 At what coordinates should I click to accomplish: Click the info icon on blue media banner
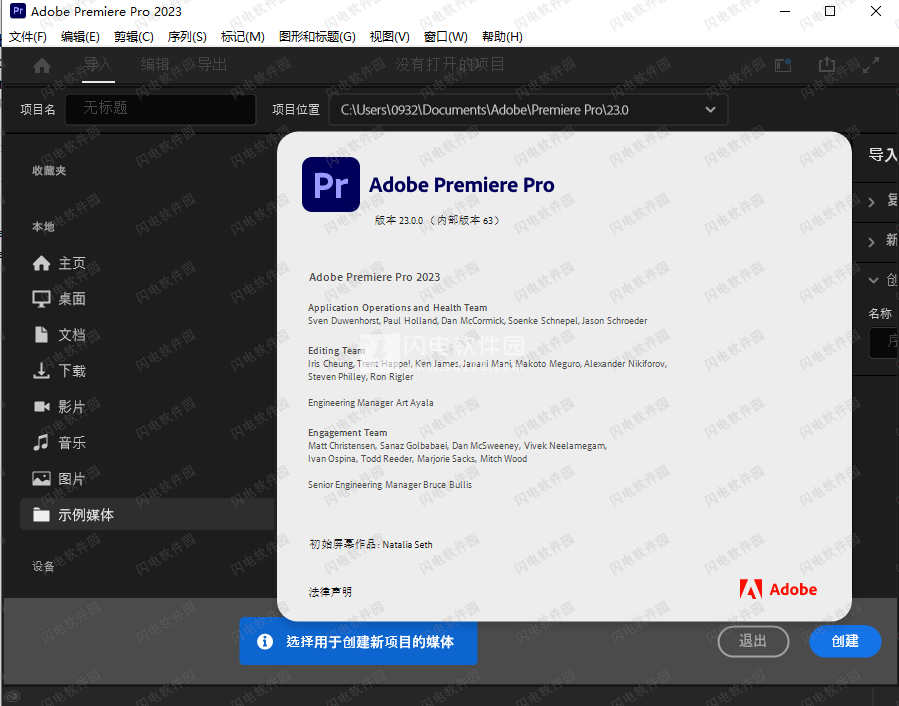pyautogui.click(x=265, y=641)
